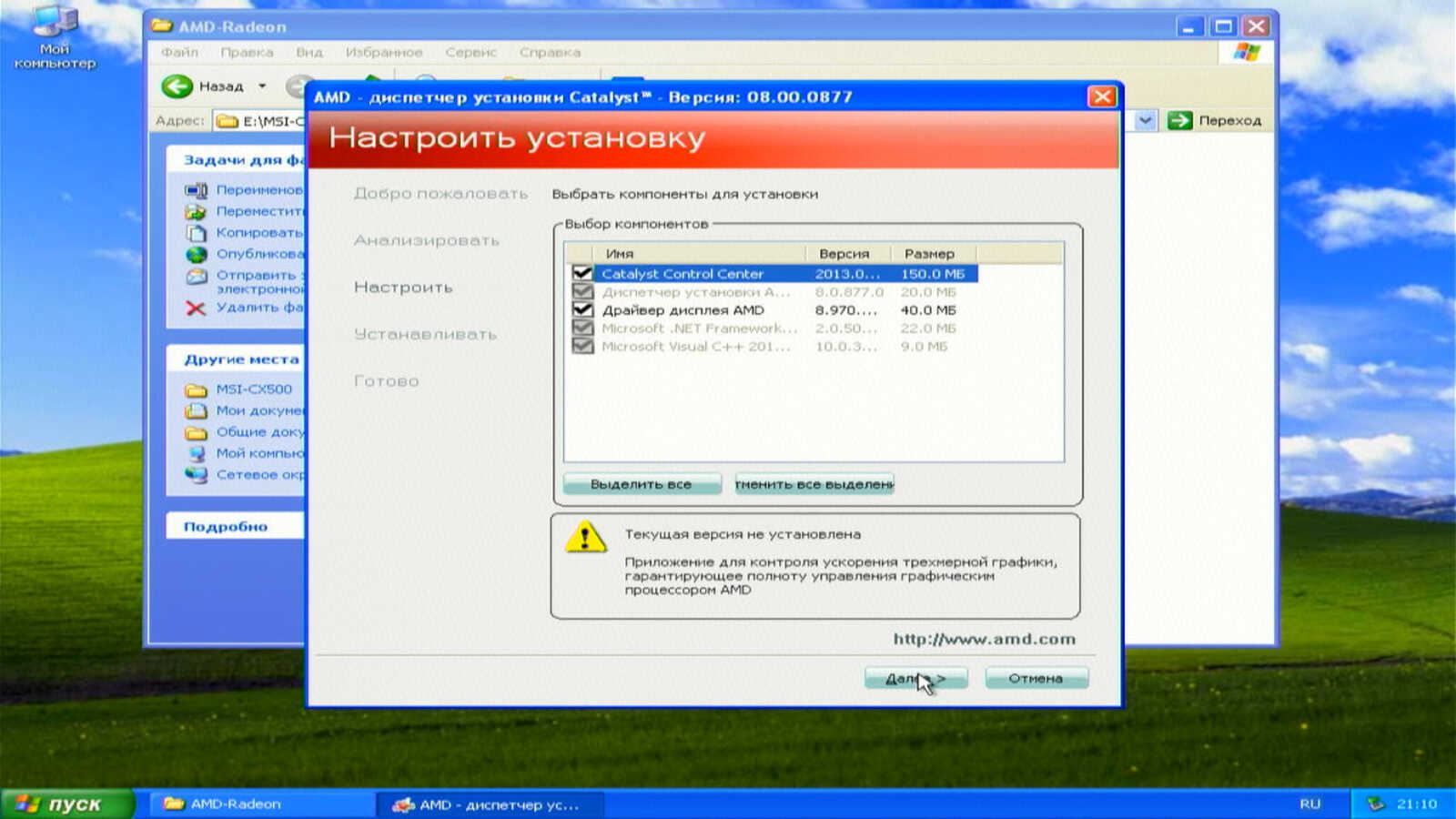Screen dimensions: 1456x819
Task: Click the MSI-CX500 link in Other places
Action: 254,389
